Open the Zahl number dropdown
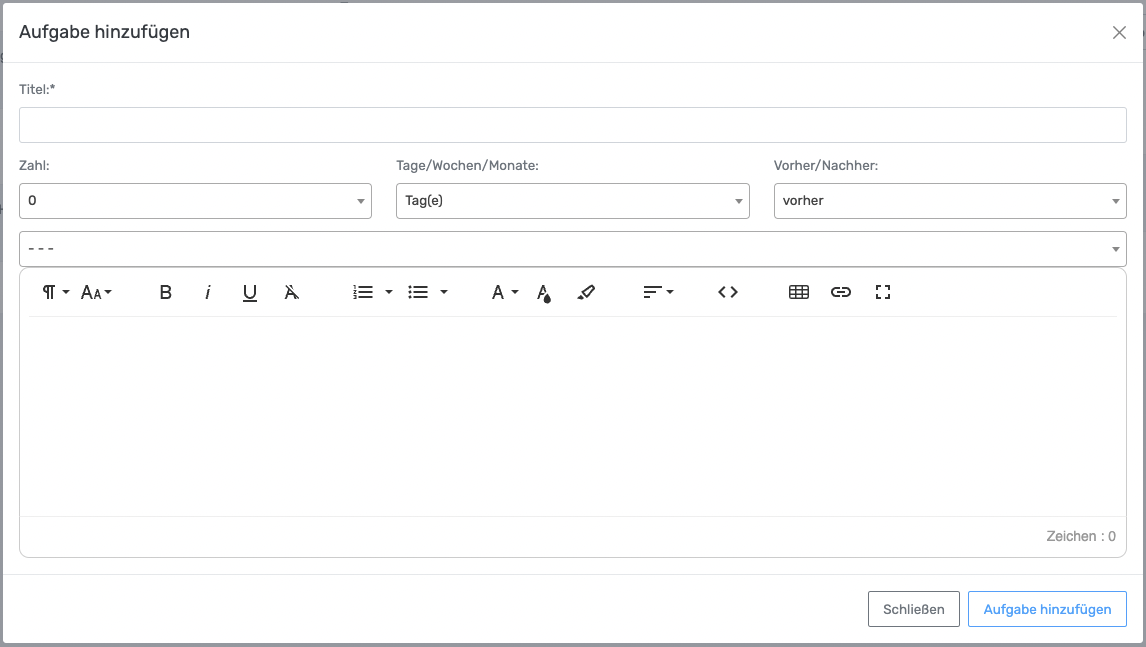This screenshot has height=647, width=1146. (195, 201)
